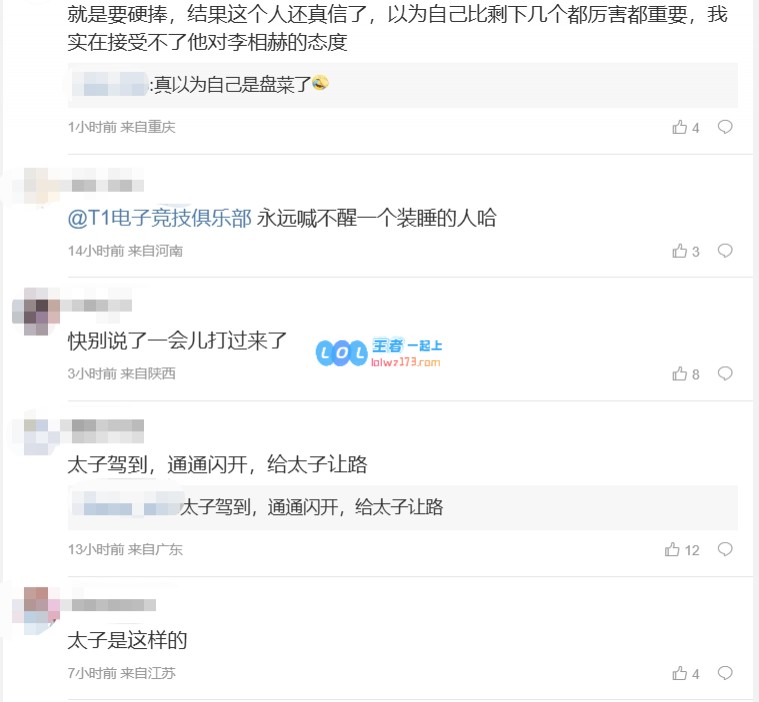Reply to the comment from 重庆
759x702 pixels.
(x=725, y=127)
